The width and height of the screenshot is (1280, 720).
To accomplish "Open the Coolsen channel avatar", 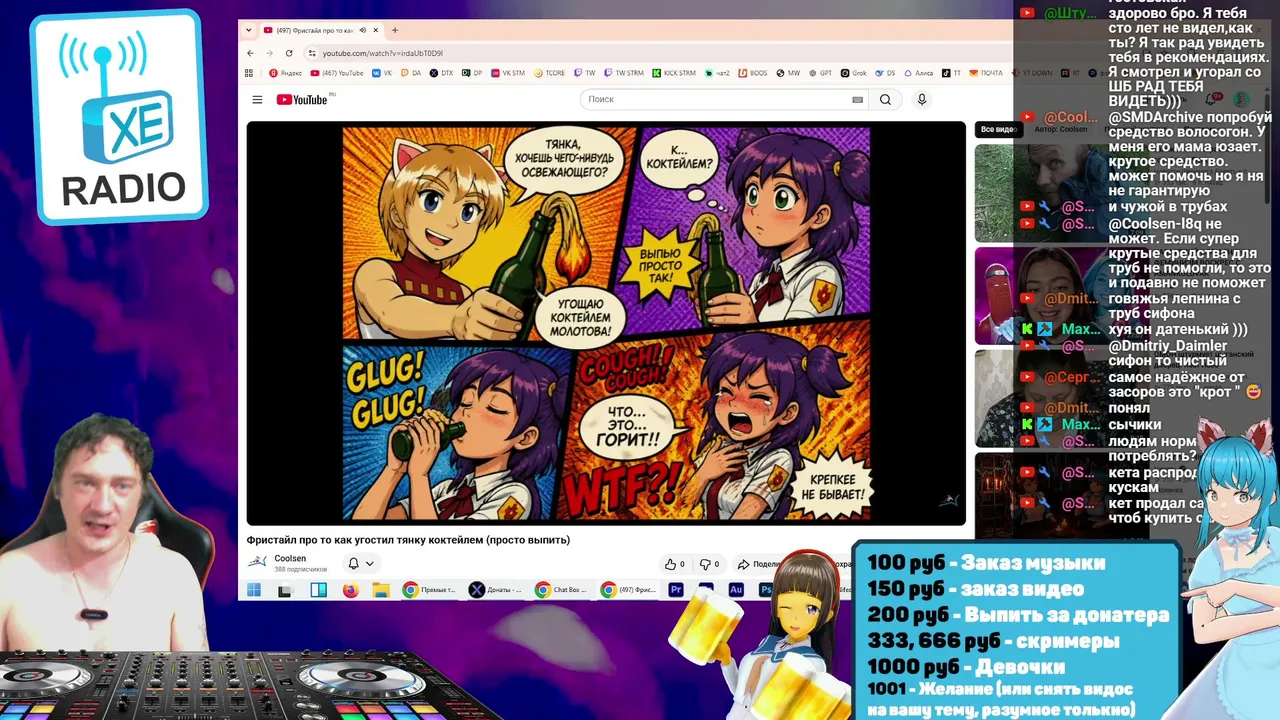I will (x=257, y=562).
